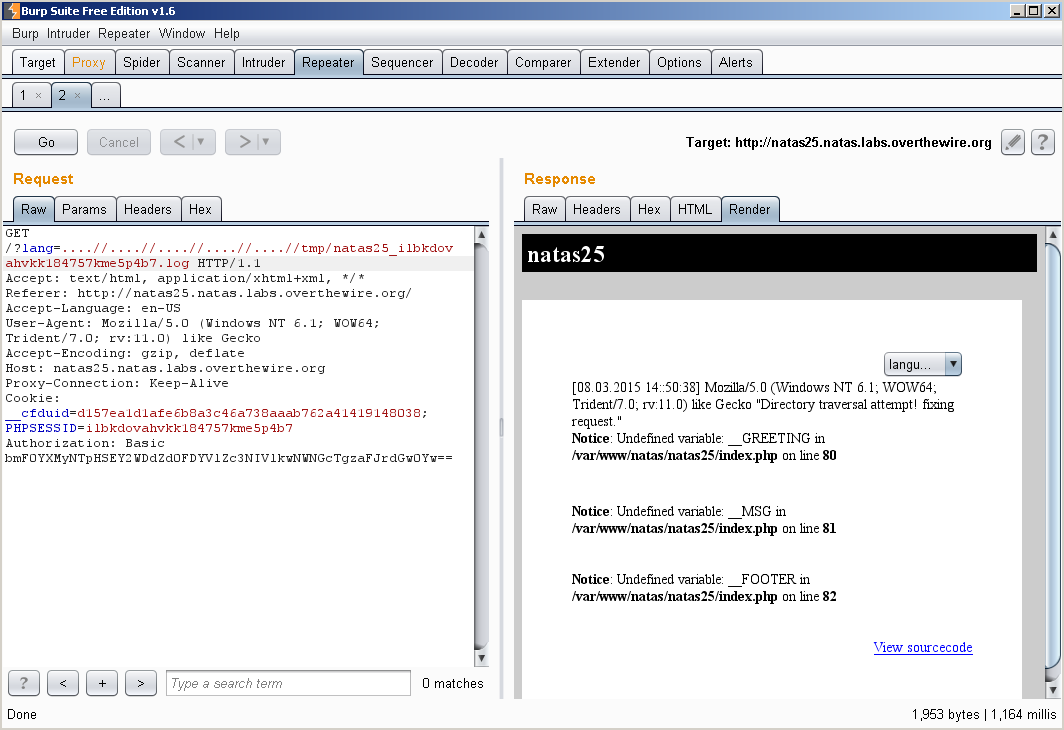Switch to the Comparer tab
The image size is (1064, 730).
pyautogui.click(x=544, y=62)
